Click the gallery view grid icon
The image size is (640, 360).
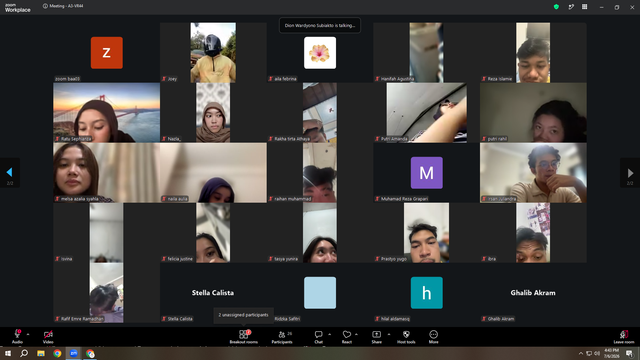(x=584, y=7)
